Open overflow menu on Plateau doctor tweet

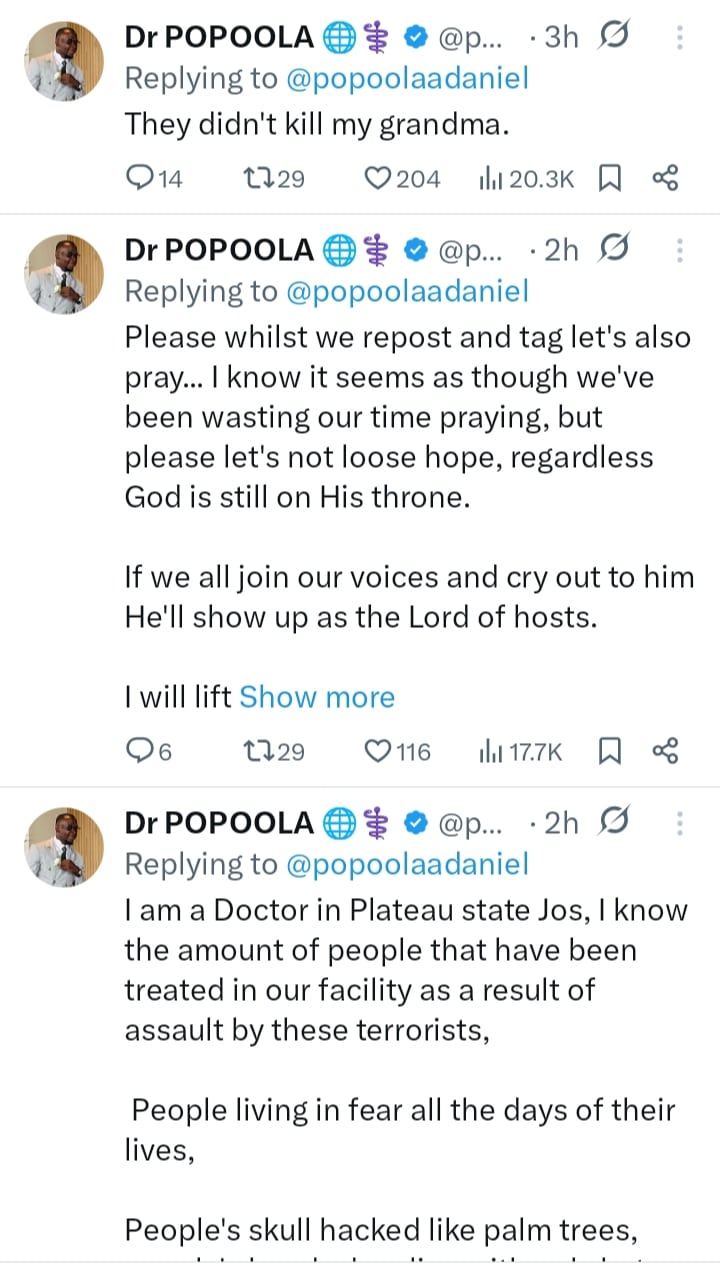(x=680, y=823)
